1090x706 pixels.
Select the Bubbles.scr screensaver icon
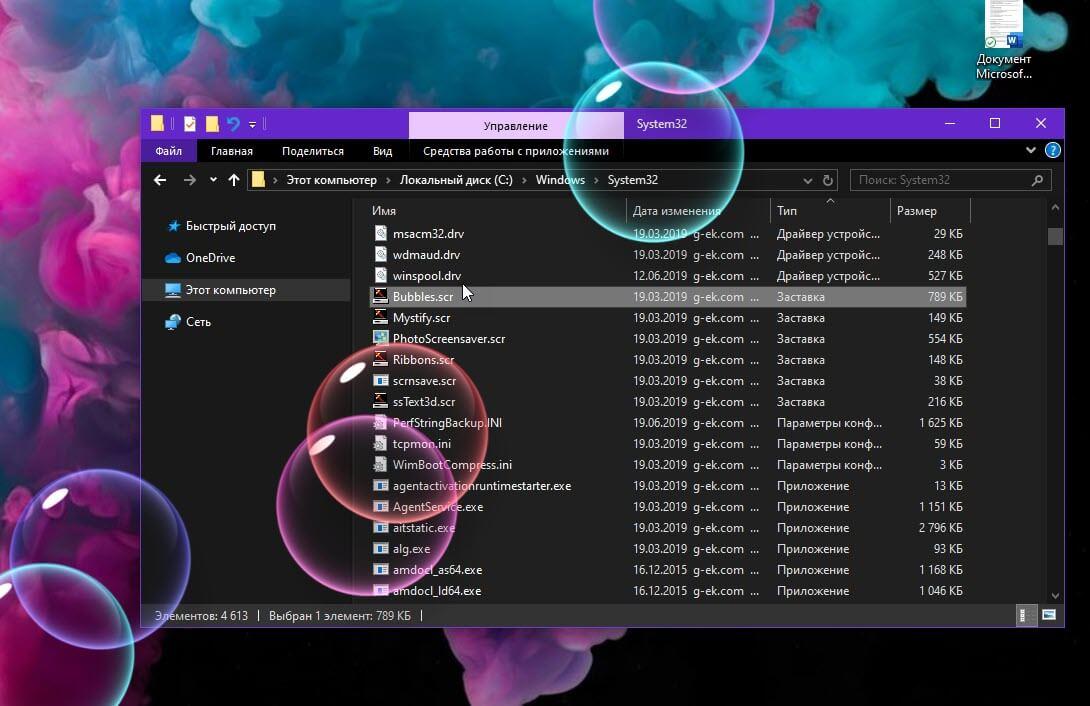coord(380,296)
